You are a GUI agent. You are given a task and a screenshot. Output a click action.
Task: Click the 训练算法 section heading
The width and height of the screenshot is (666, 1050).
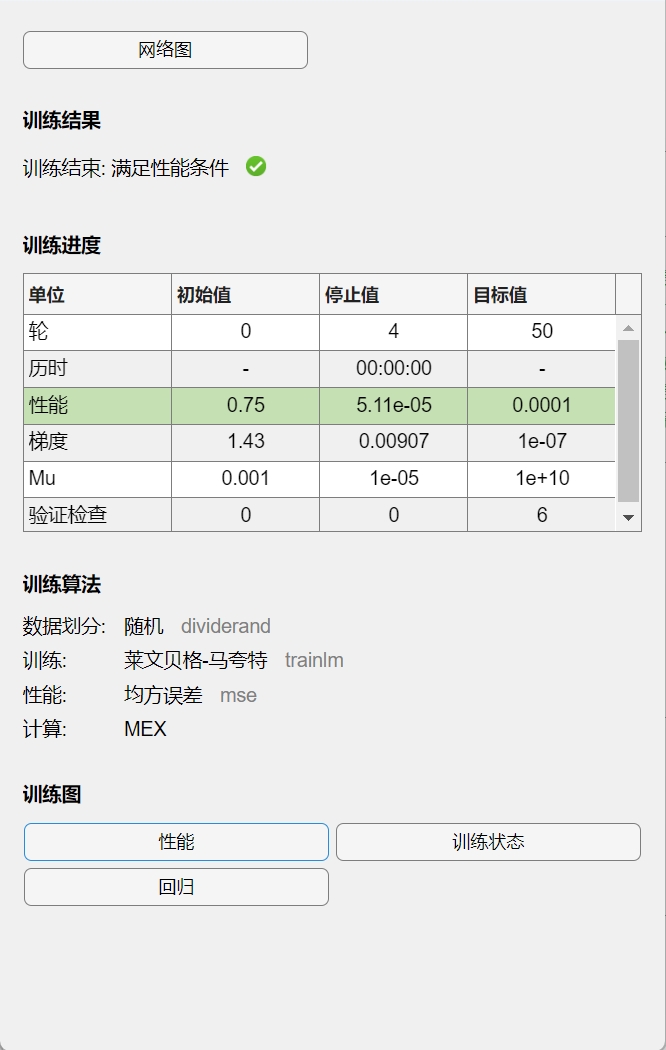(x=62, y=585)
